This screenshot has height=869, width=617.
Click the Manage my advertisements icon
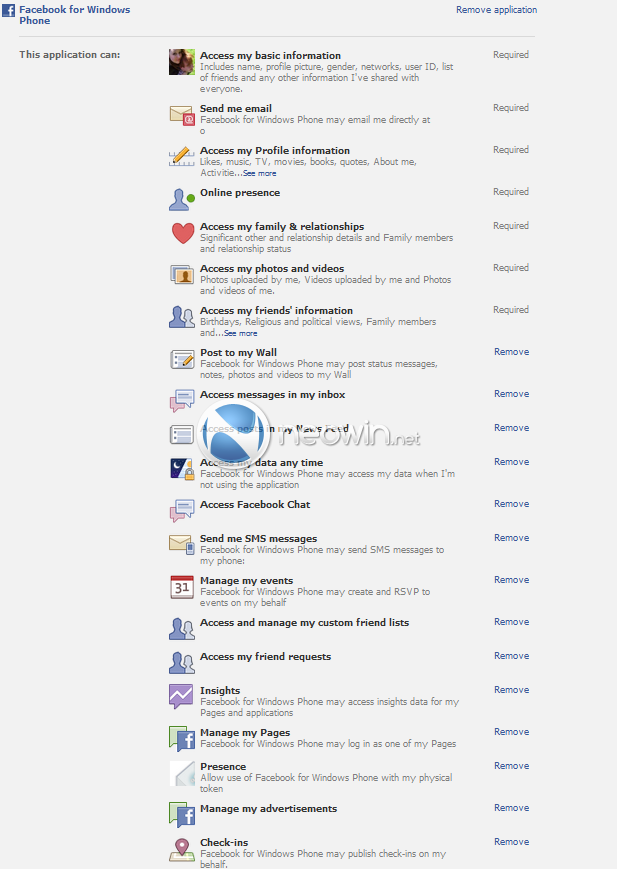click(x=182, y=815)
